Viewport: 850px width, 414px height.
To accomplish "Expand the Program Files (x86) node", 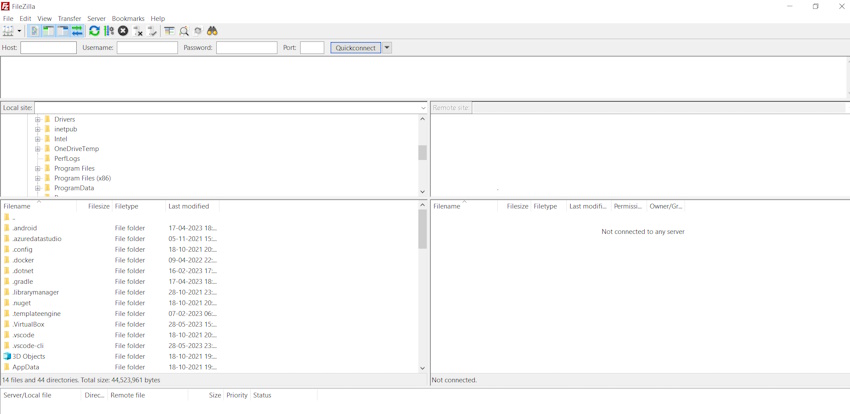I will 38,178.
